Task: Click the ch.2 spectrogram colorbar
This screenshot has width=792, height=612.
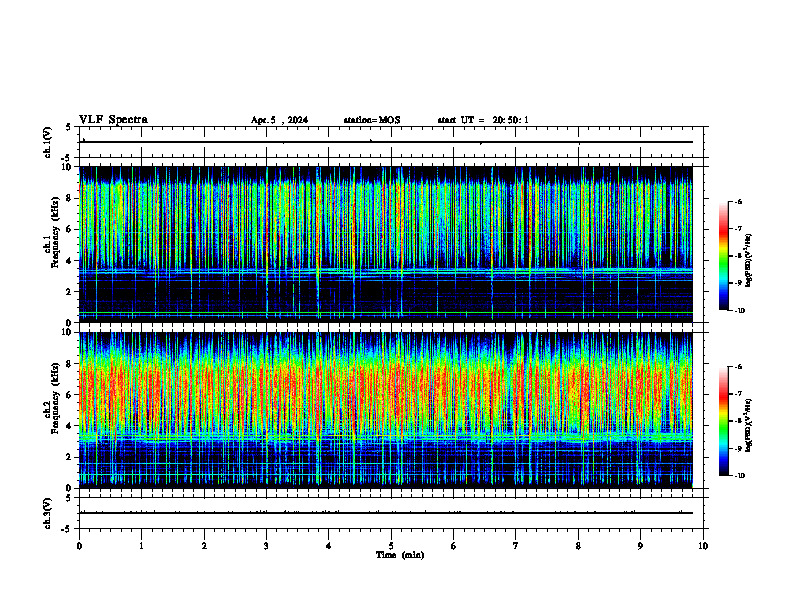Action: [723, 421]
